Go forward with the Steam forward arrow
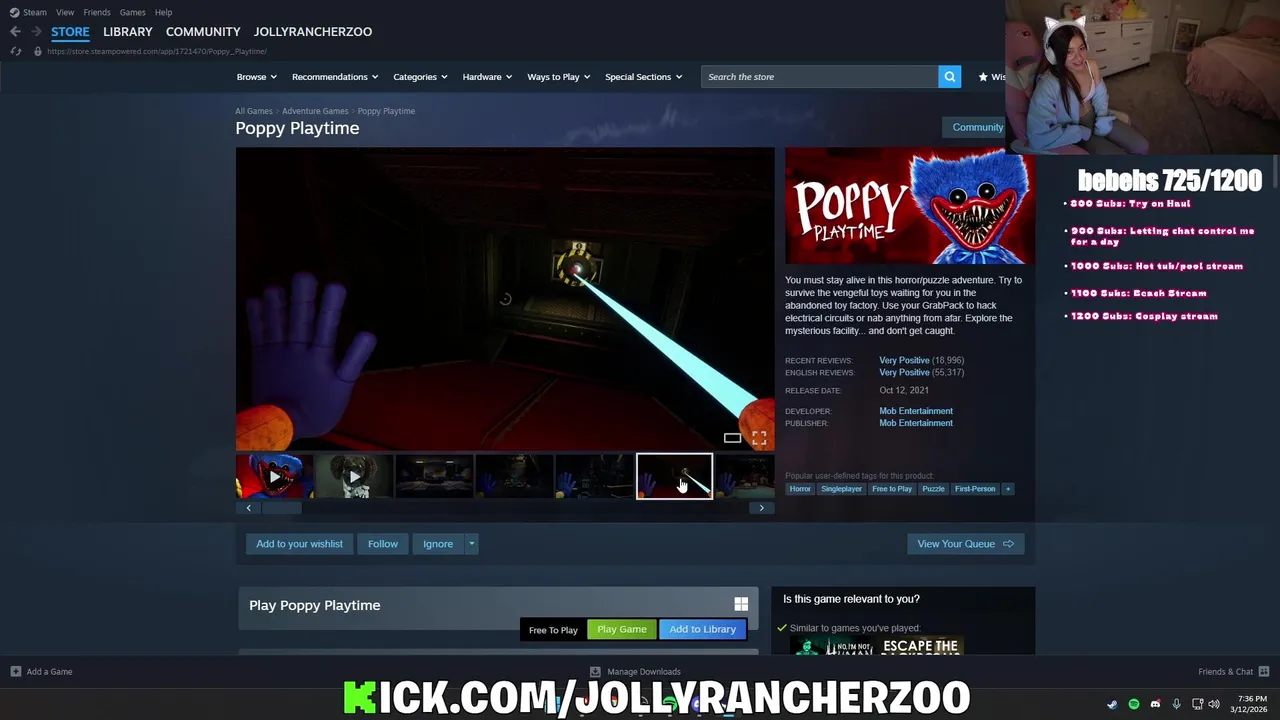Screen dimensions: 1280x720 36,32
